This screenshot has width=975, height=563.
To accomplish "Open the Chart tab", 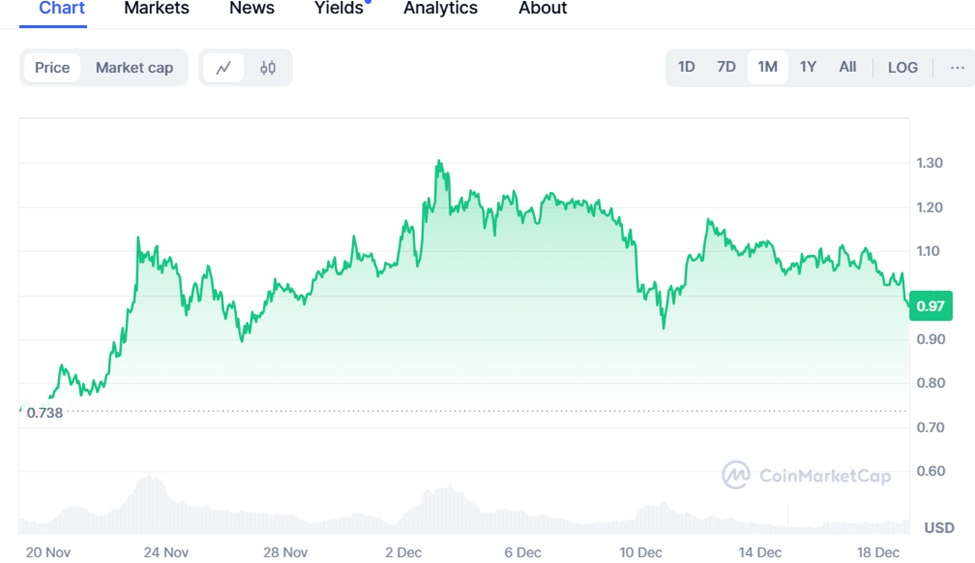I will (62, 8).
